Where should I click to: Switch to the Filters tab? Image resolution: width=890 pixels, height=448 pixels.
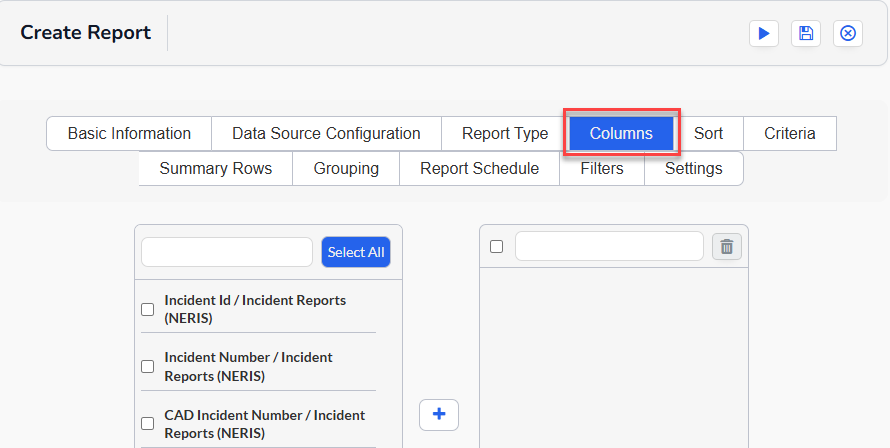[x=602, y=169]
